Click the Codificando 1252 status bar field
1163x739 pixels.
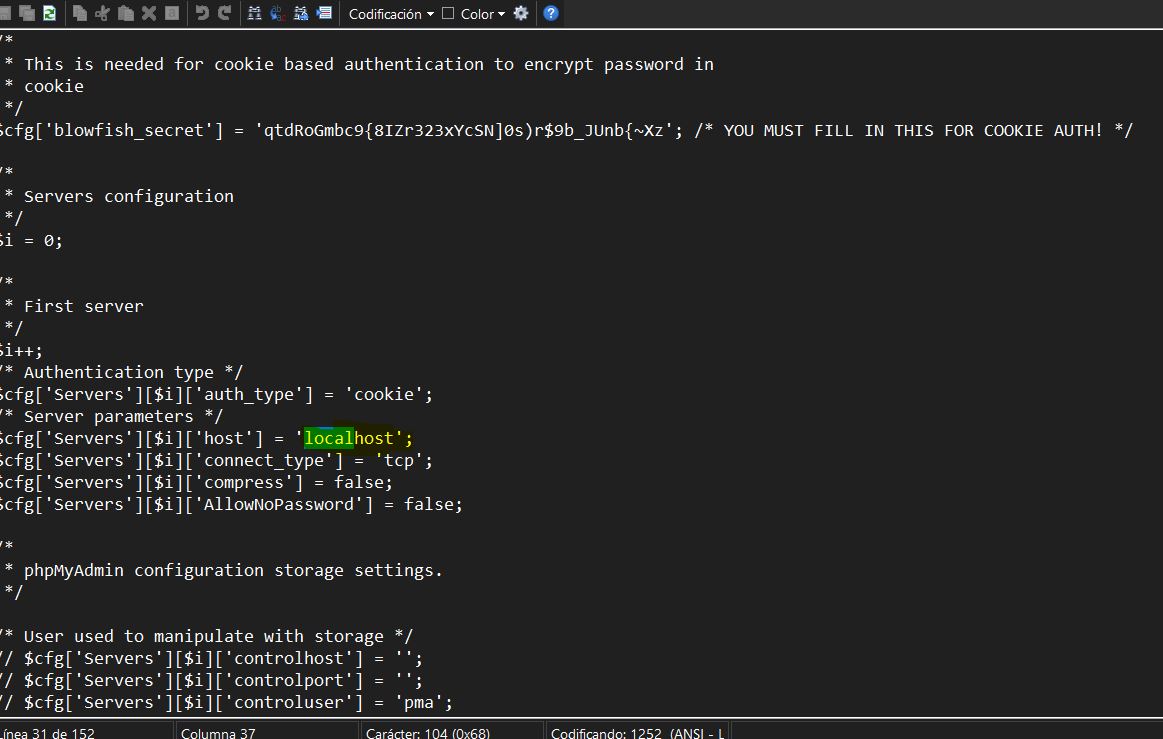point(636,732)
